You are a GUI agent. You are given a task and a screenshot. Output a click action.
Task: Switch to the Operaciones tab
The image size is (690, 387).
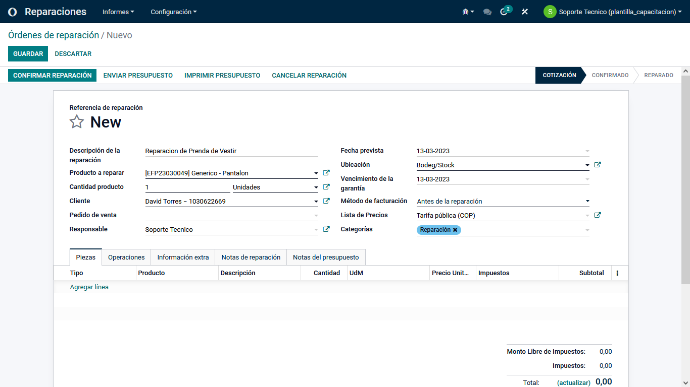[126, 257]
